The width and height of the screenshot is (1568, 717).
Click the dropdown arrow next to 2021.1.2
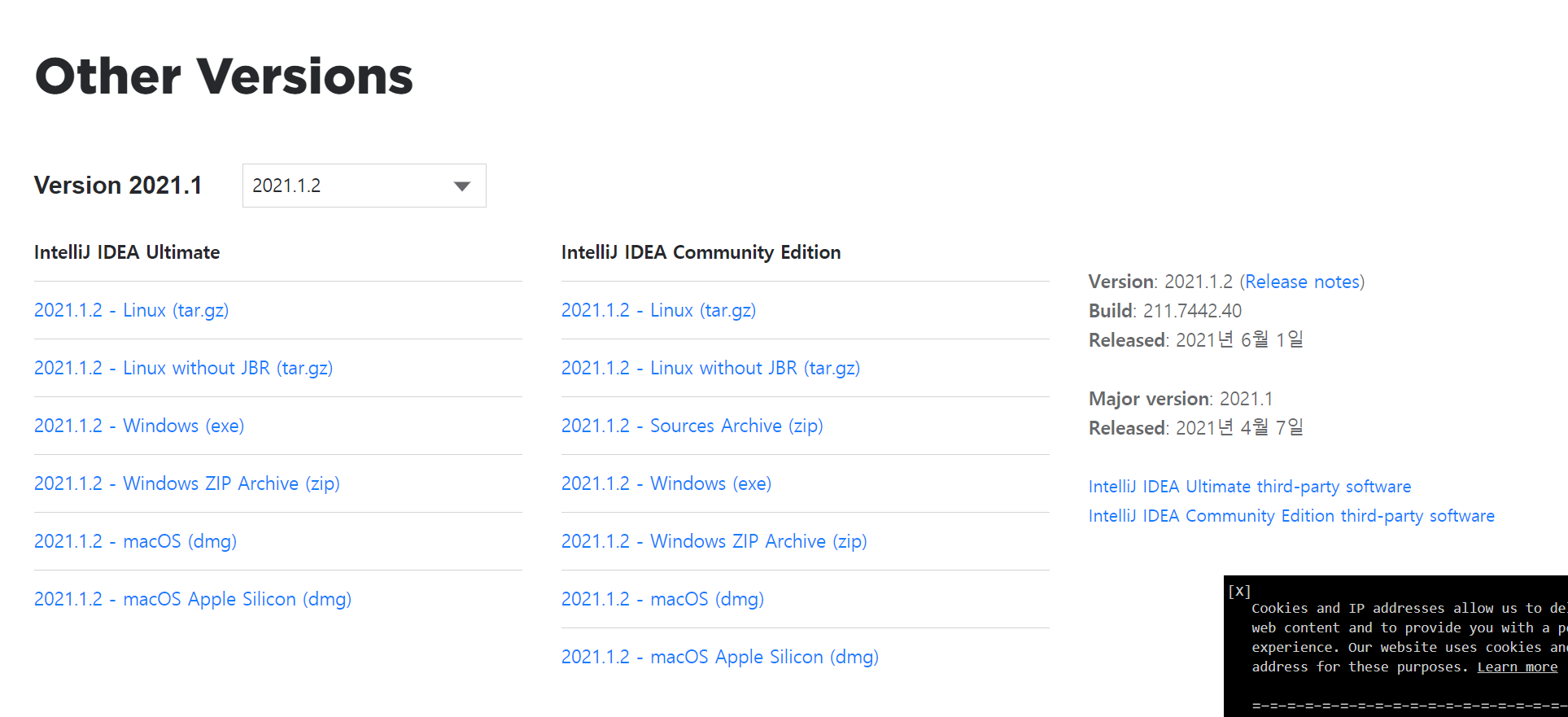click(462, 186)
